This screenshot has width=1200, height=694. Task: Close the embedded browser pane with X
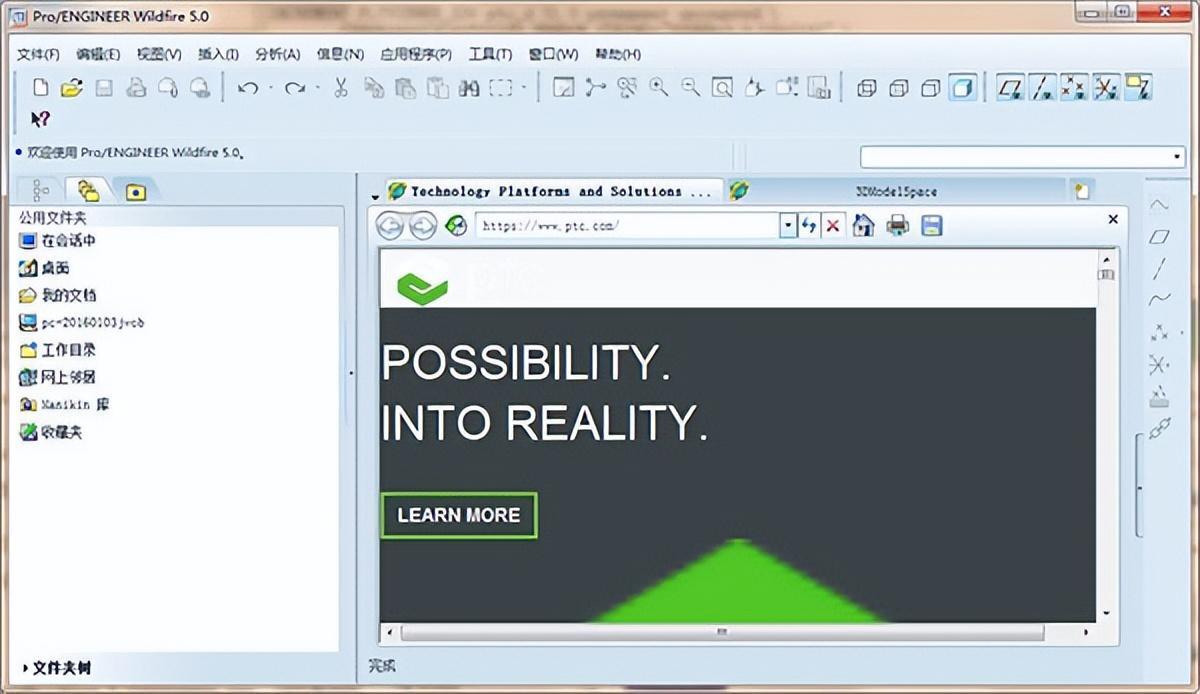tap(1113, 218)
